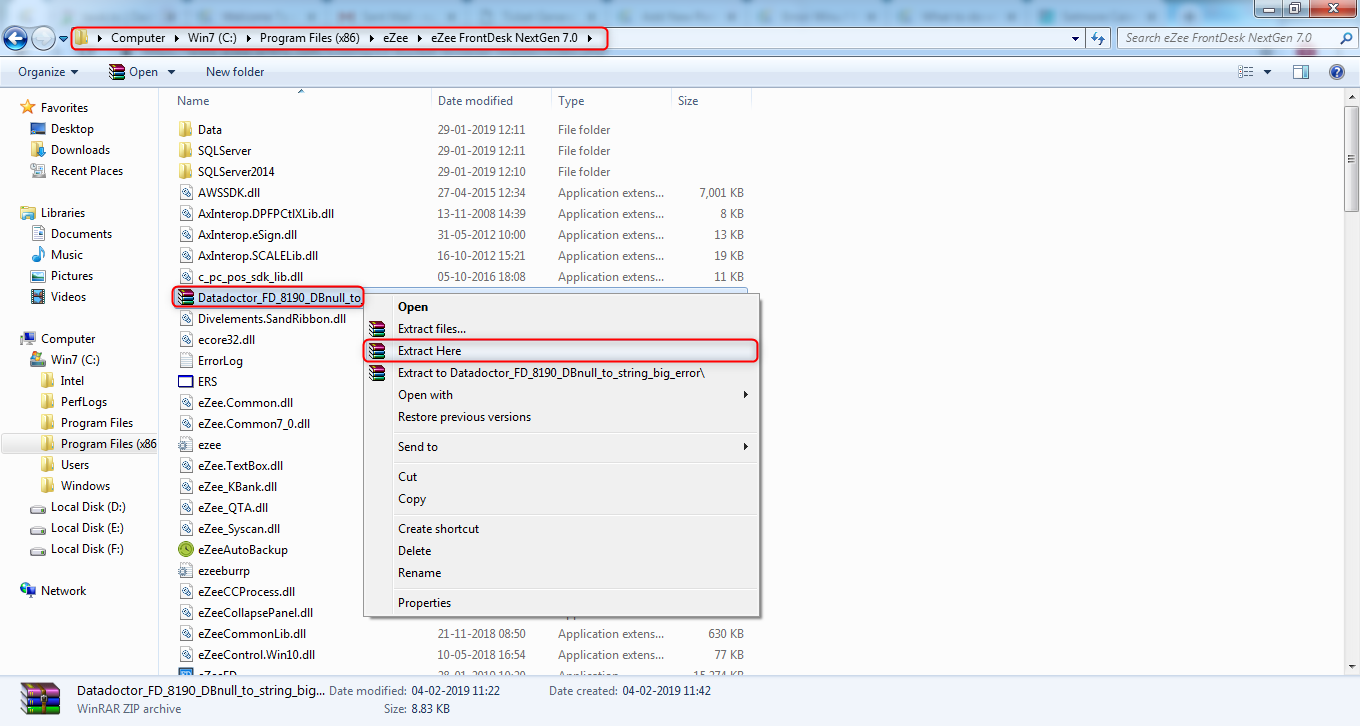Viewport: 1360px width, 726px height.
Task: Click the change view icon
Action: [x=1246, y=72]
